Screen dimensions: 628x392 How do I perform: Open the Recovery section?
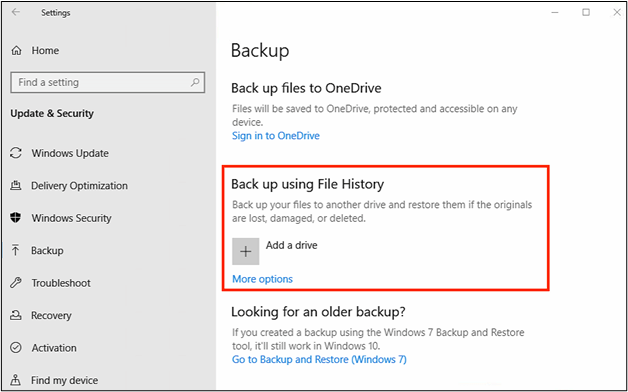pos(51,316)
